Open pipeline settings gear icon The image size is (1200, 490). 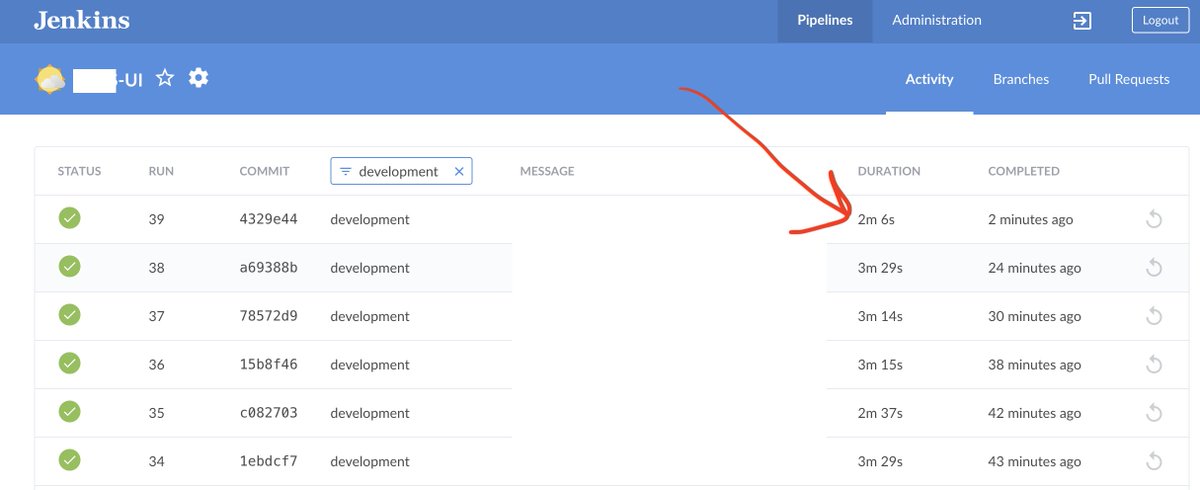(199, 78)
